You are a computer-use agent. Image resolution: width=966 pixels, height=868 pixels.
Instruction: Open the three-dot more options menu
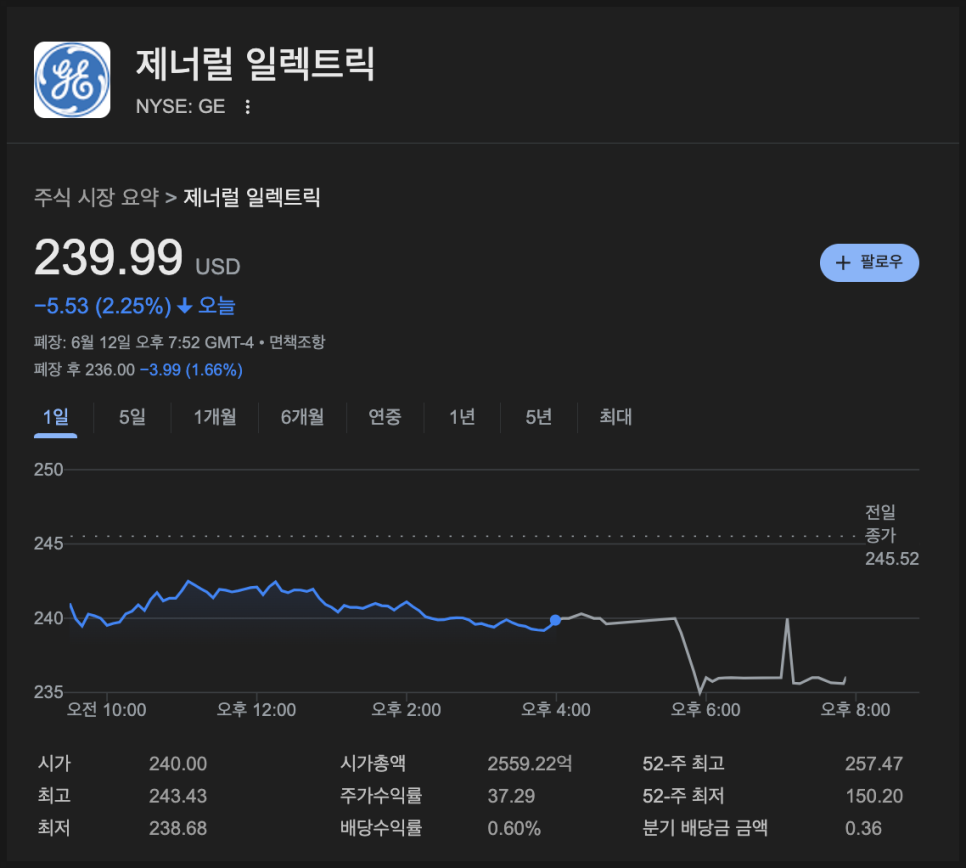tap(248, 107)
